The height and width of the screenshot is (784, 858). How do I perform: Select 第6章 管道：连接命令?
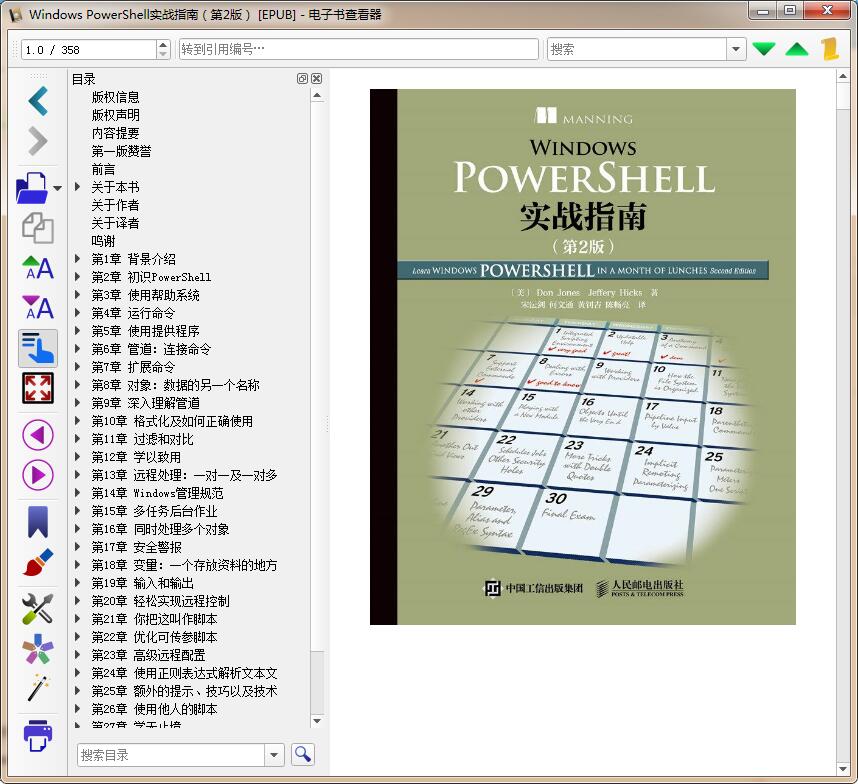tap(152, 349)
